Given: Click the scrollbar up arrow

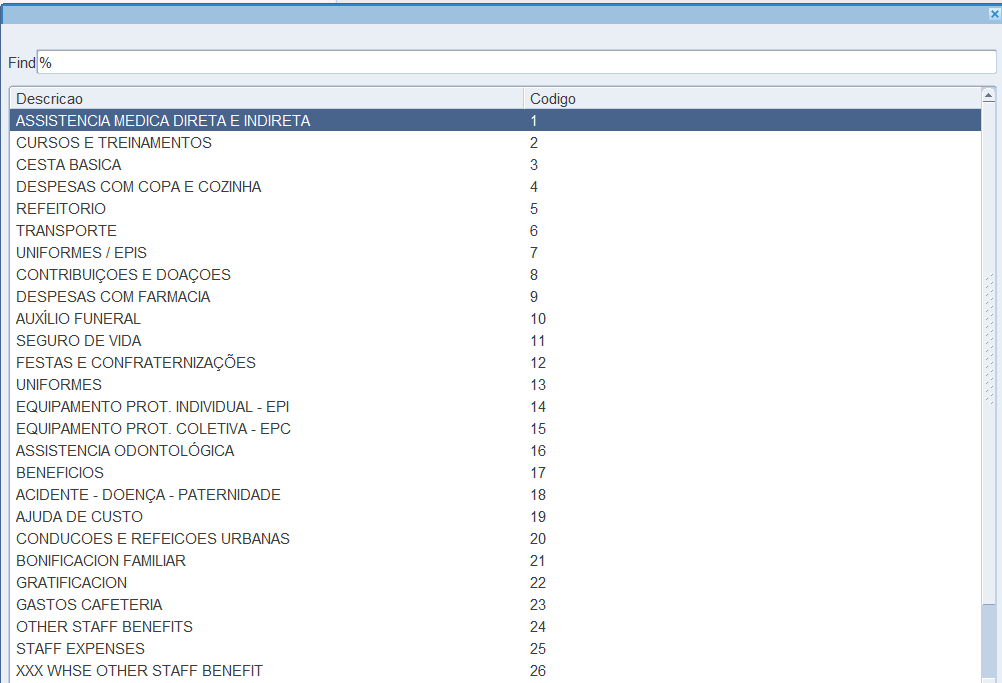Looking at the screenshot, I should coord(989,96).
